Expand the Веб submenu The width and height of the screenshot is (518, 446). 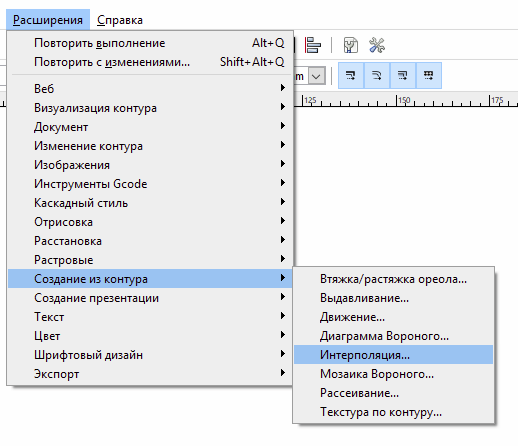pos(150,89)
